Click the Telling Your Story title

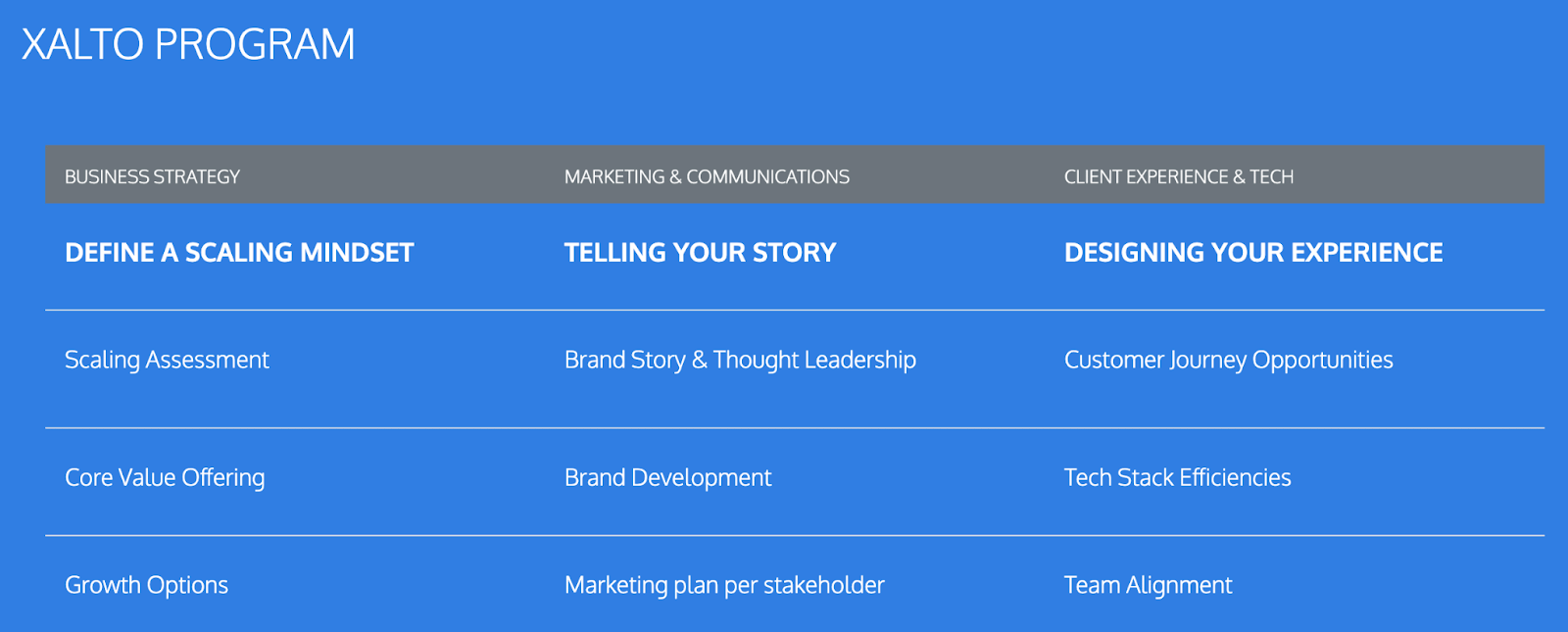pos(700,253)
